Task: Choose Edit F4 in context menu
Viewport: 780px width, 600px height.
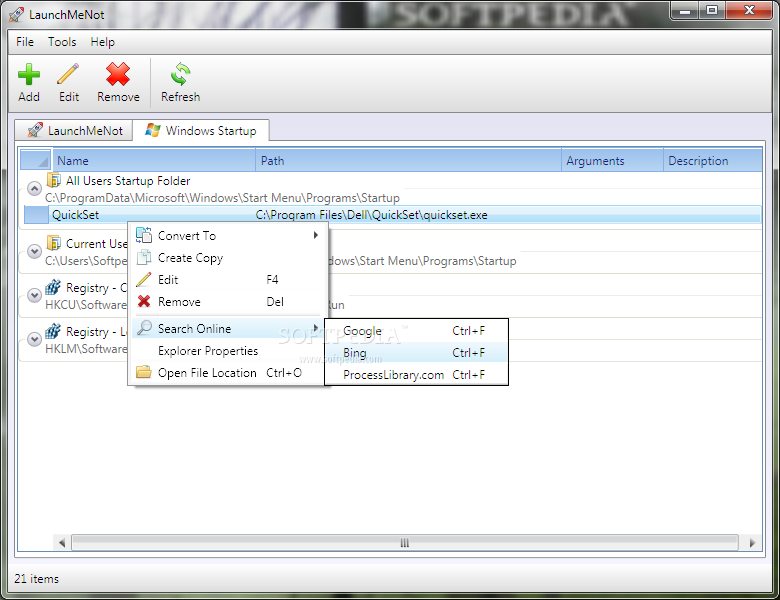Action: pos(228,280)
